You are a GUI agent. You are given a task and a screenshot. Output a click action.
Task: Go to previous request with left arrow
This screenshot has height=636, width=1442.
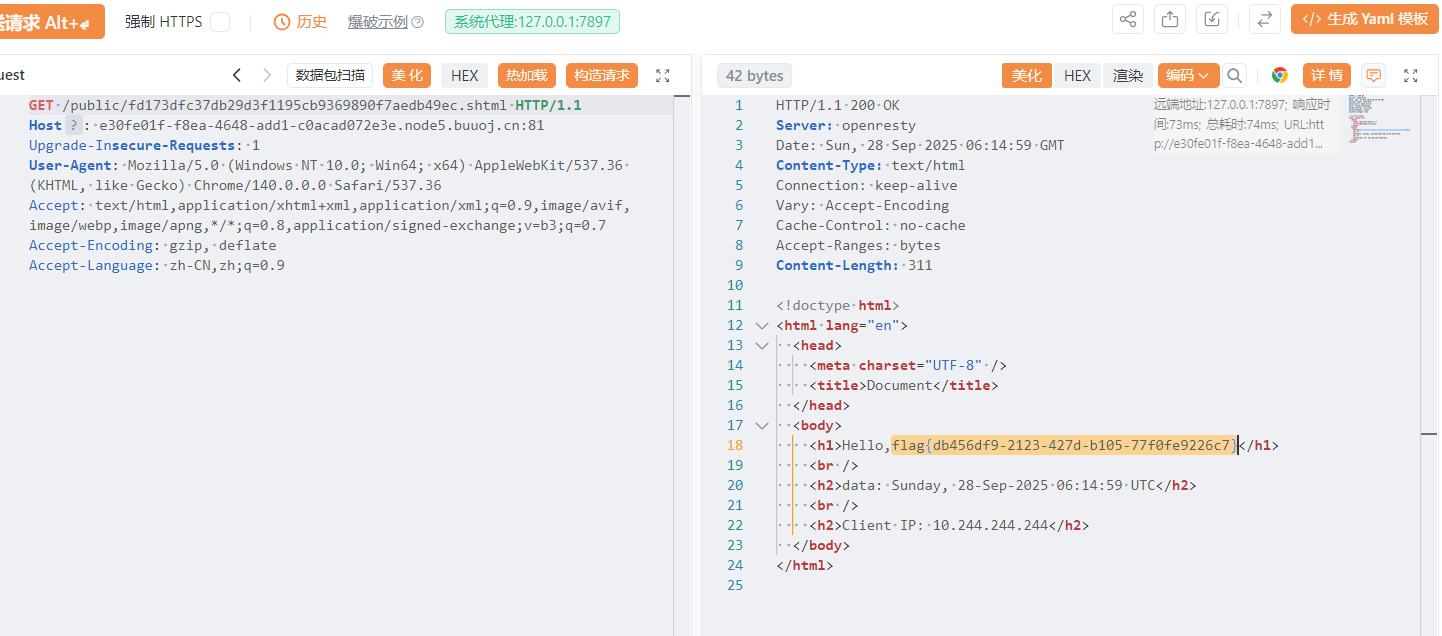pyautogui.click(x=237, y=75)
